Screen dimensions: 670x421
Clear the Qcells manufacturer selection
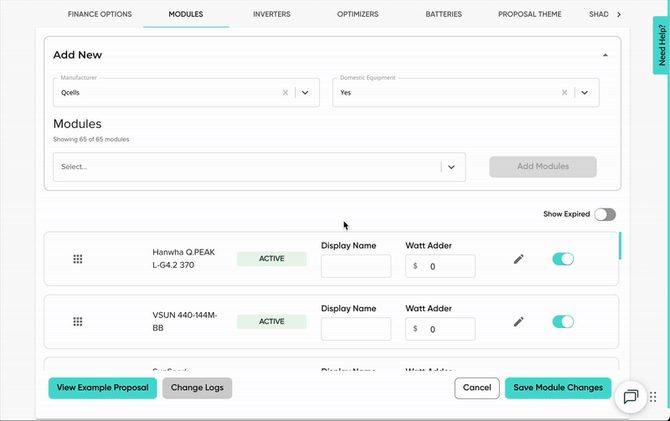[x=285, y=92]
